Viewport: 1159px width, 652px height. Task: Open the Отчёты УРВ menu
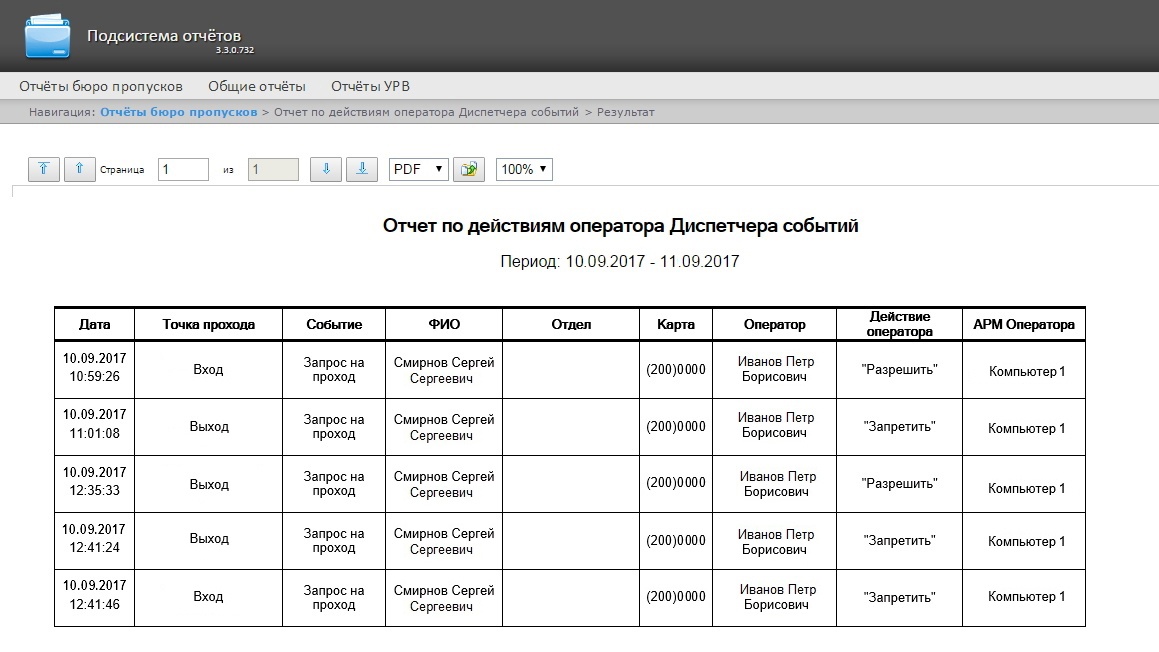370,86
